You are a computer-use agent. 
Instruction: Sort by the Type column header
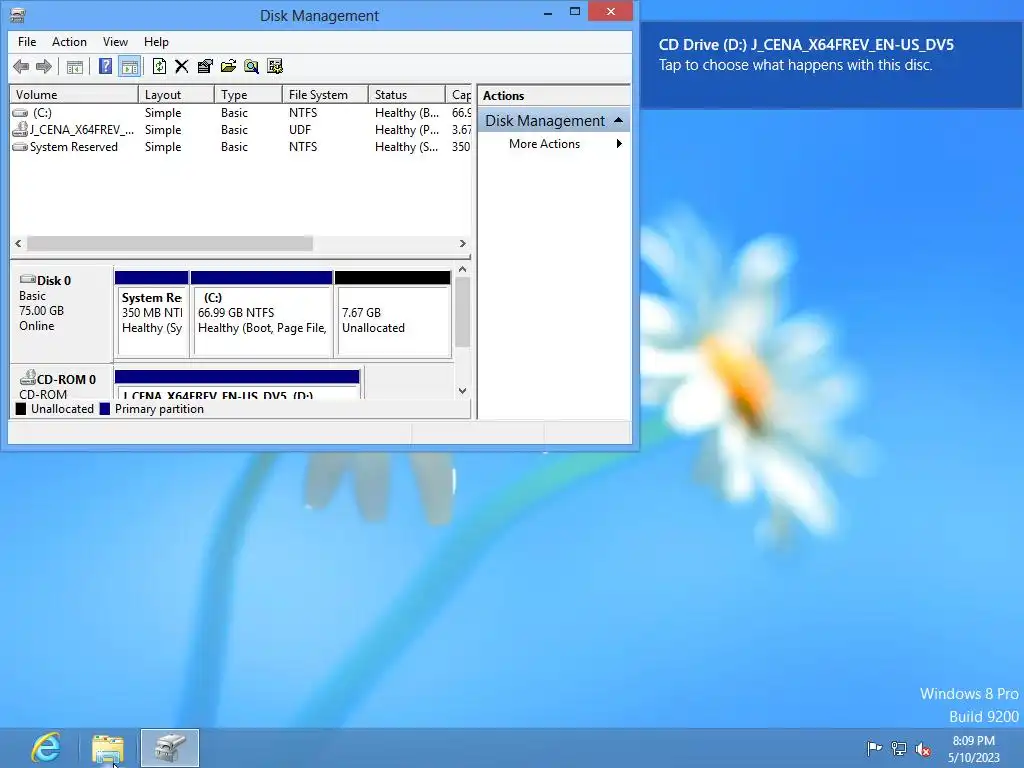coord(248,95)
